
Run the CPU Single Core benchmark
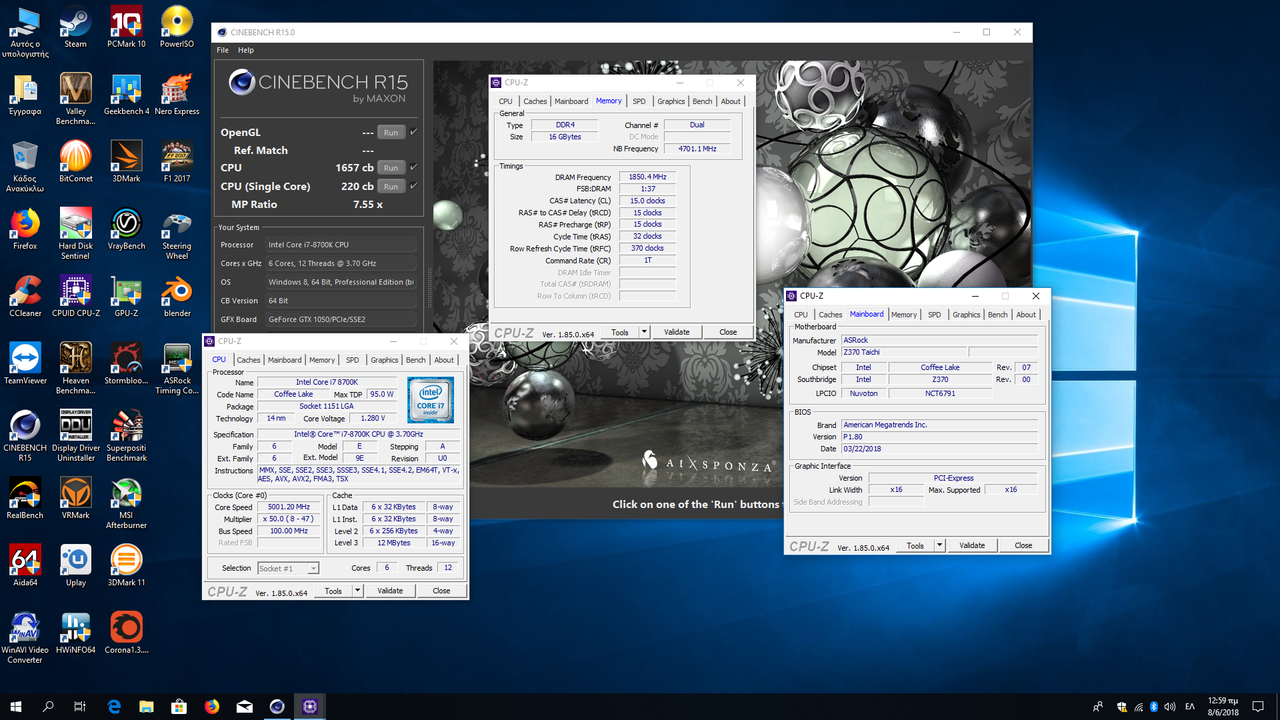click(x=391, y=186)
